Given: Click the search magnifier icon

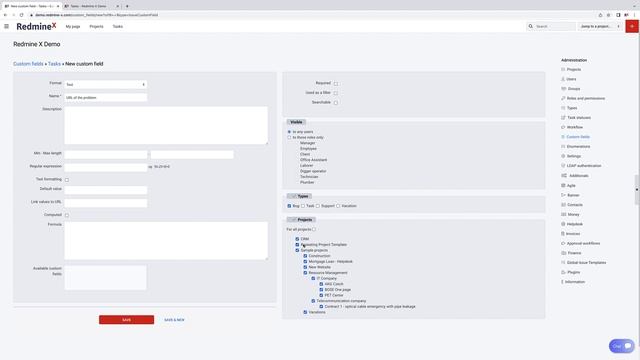Looking at the screenshot, I should (531, 26).
